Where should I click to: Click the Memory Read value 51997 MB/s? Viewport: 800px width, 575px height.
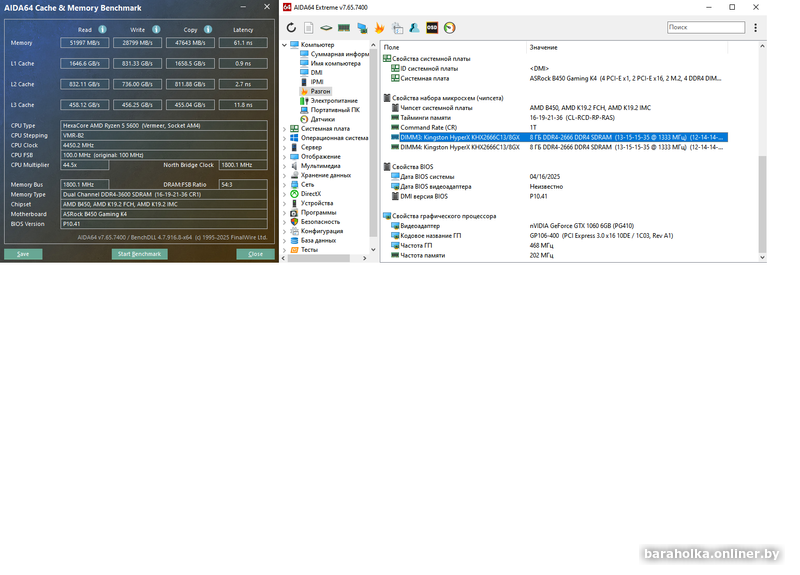(x=85, y=43)
